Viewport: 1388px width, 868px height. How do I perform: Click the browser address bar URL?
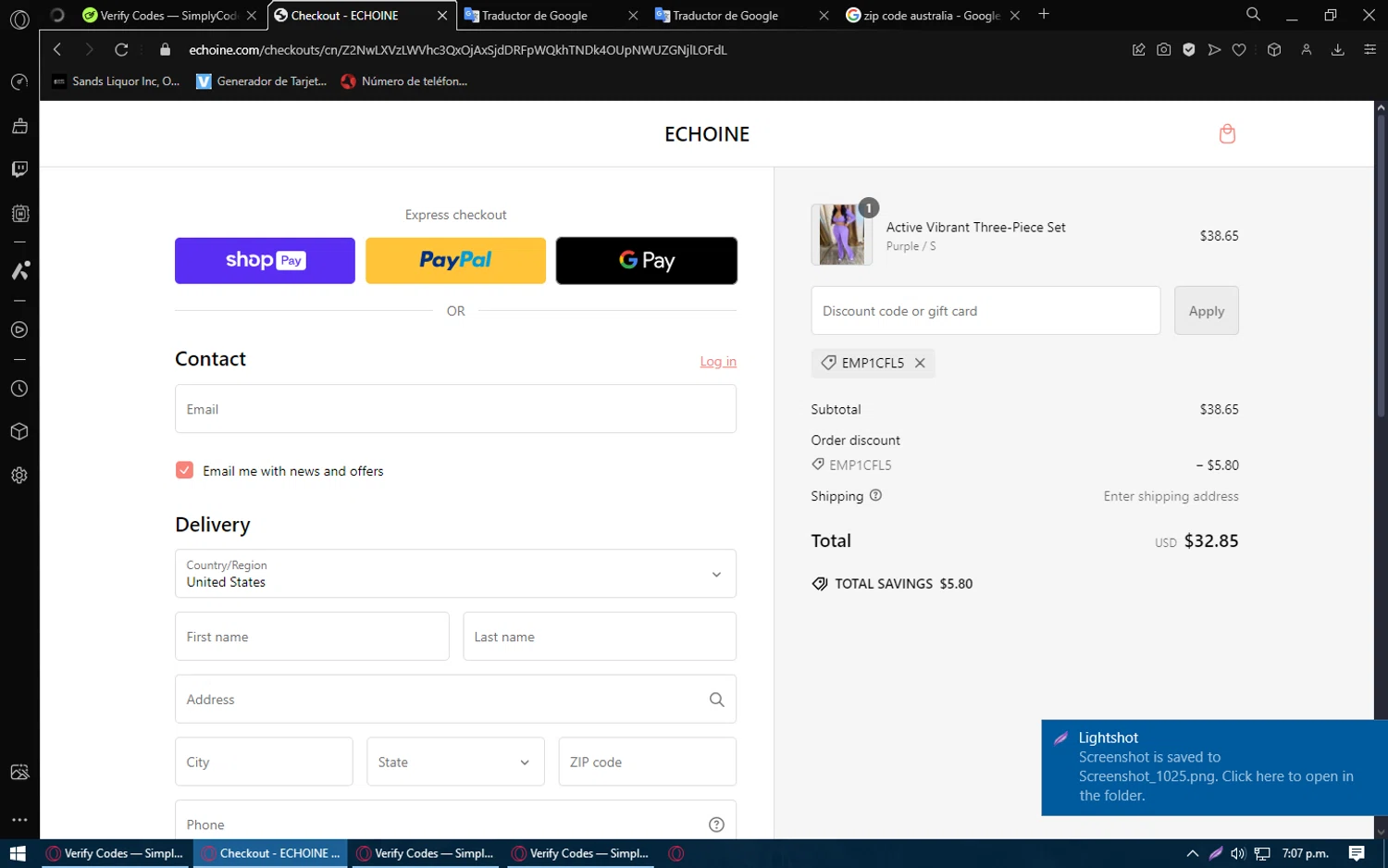[458, 50]
